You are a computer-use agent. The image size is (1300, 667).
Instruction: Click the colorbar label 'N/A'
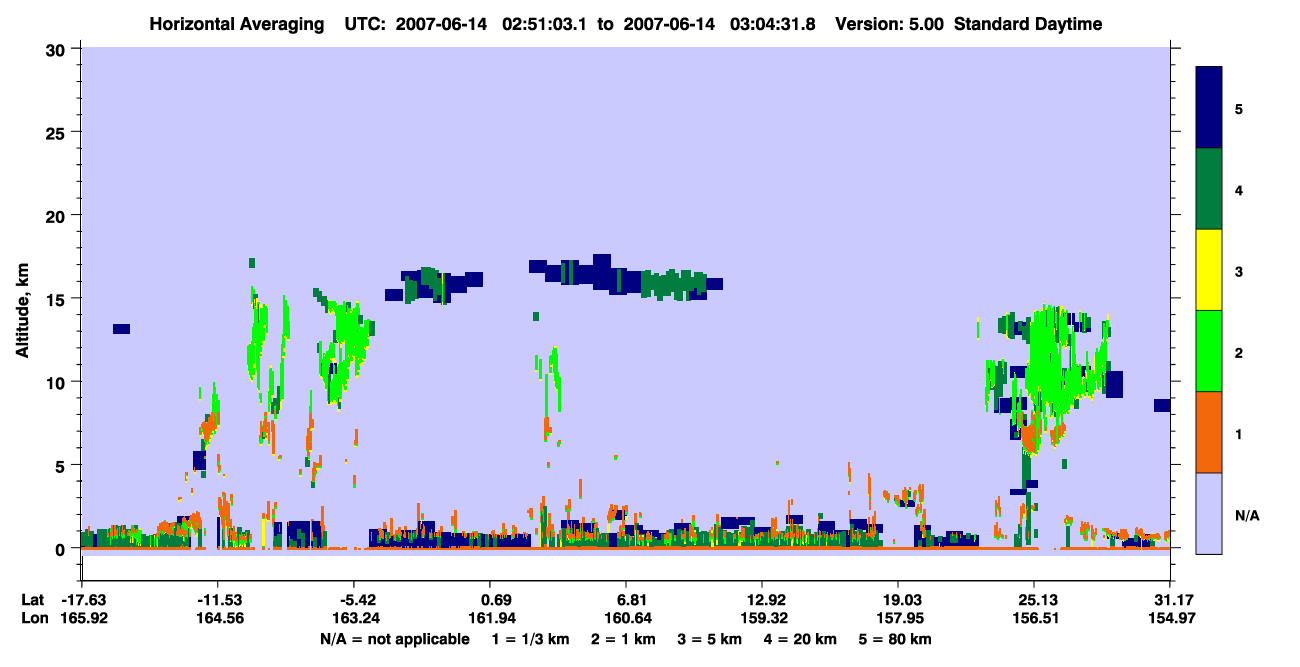tap(1247, 515)
